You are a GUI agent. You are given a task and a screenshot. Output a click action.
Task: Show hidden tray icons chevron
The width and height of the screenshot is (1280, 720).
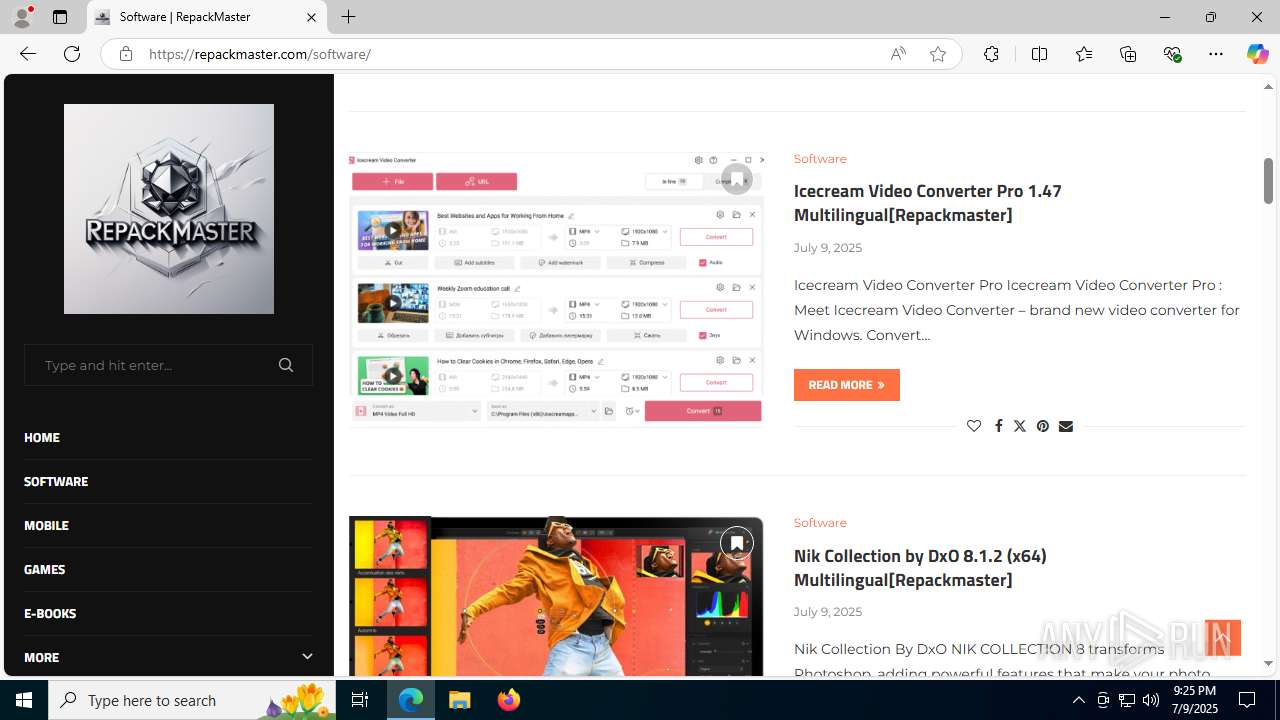pyautogui.click(x=1078, y=700)
